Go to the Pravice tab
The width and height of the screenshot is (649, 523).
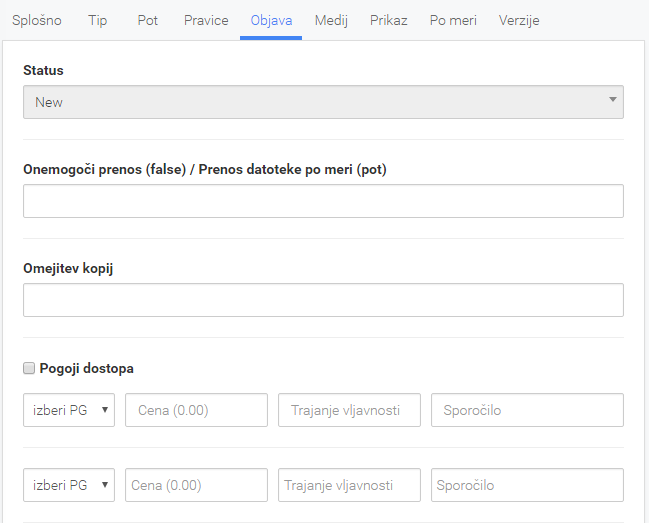[x=206, y=20]
